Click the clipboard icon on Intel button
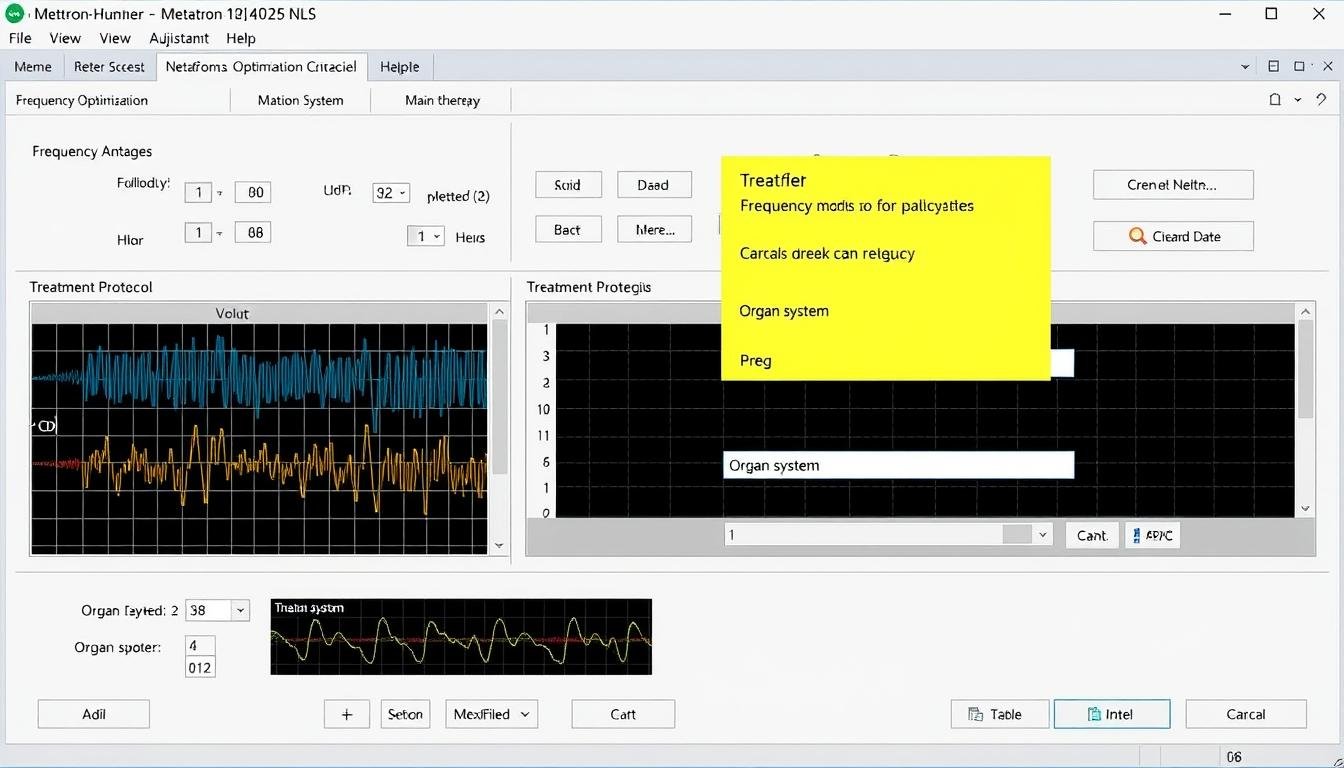The image size is (1344, 768). (x=1093, y=714)
